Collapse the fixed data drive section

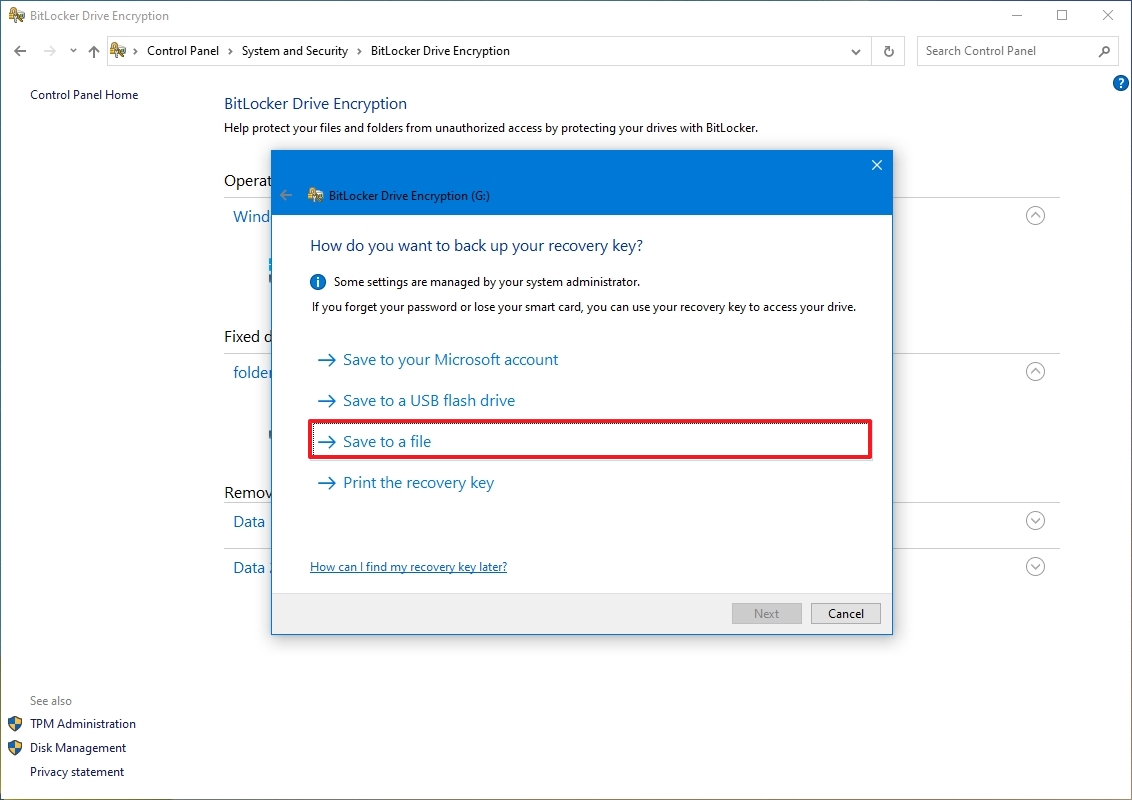point(1035,371)
